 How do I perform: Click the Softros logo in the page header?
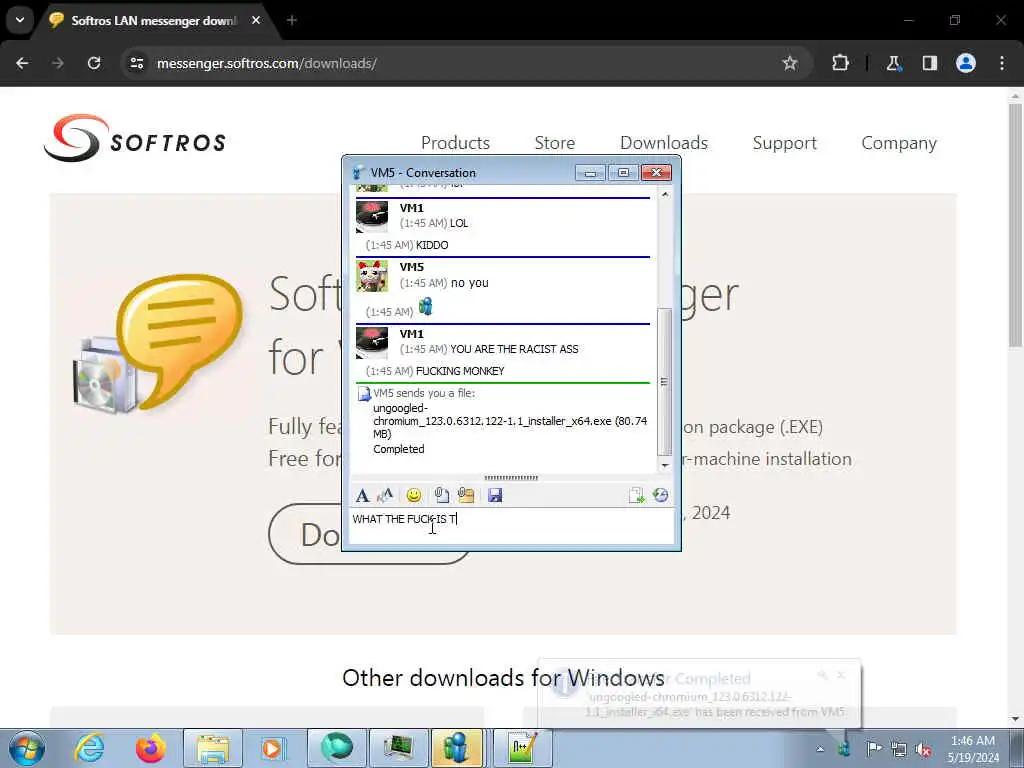[135, 138]
